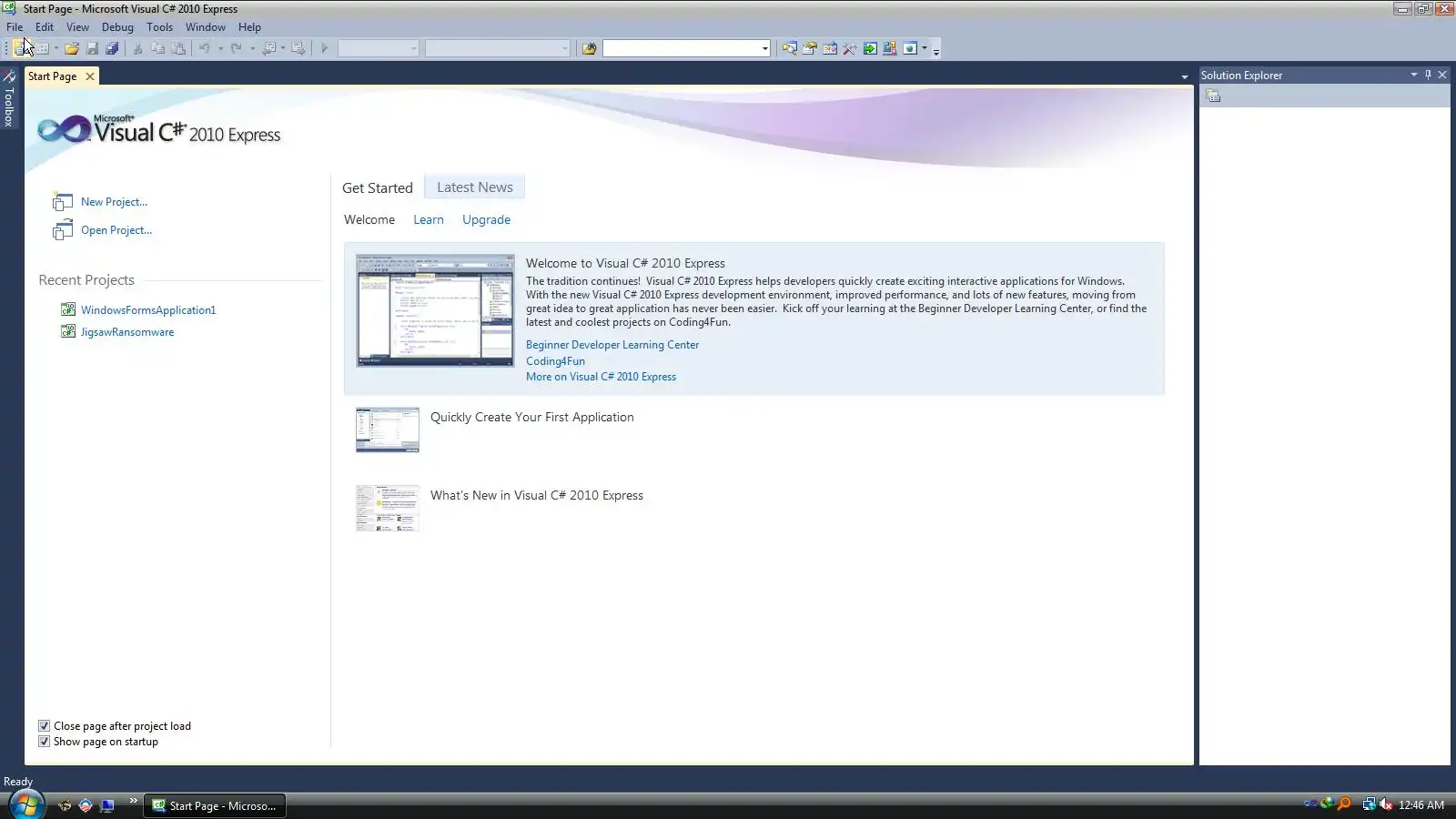Toggle 'Show page on startup' checkbox
This screenshot has width=1456, height=819.
[x=44, y=742]
